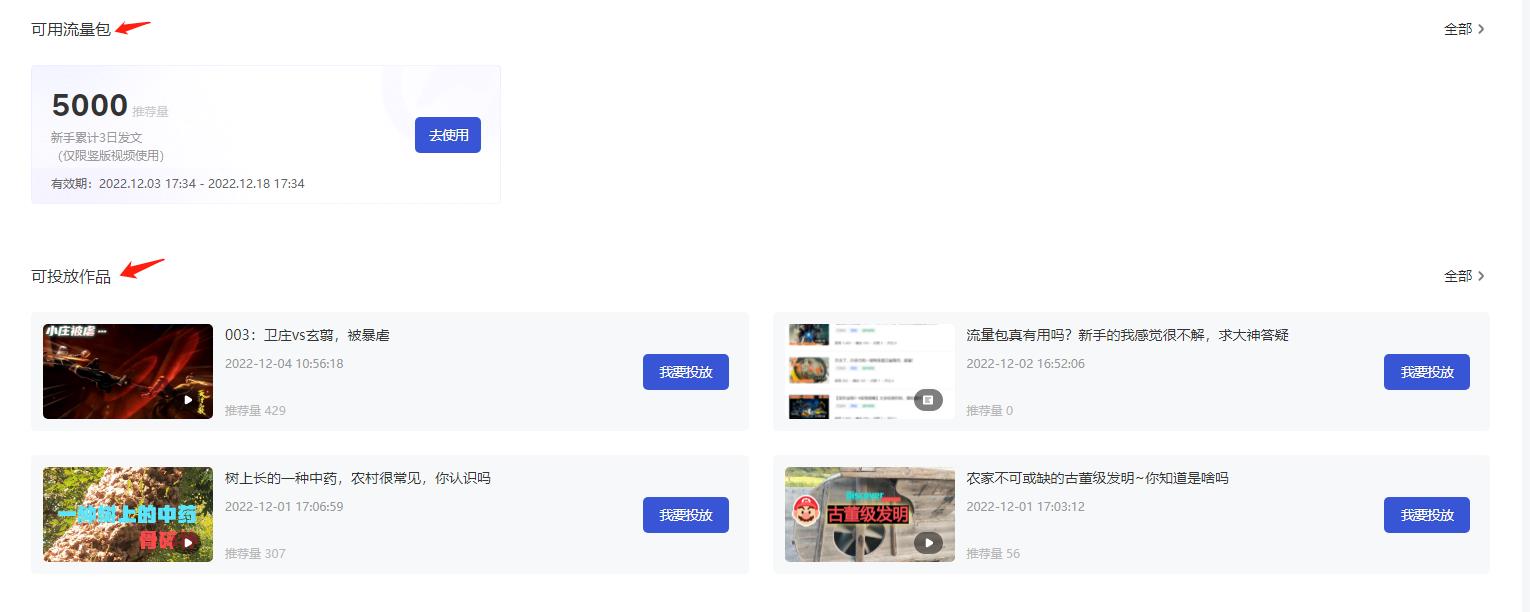
Task: Use the 5000 traffic pack via 去使用
Action: point(448,135)
